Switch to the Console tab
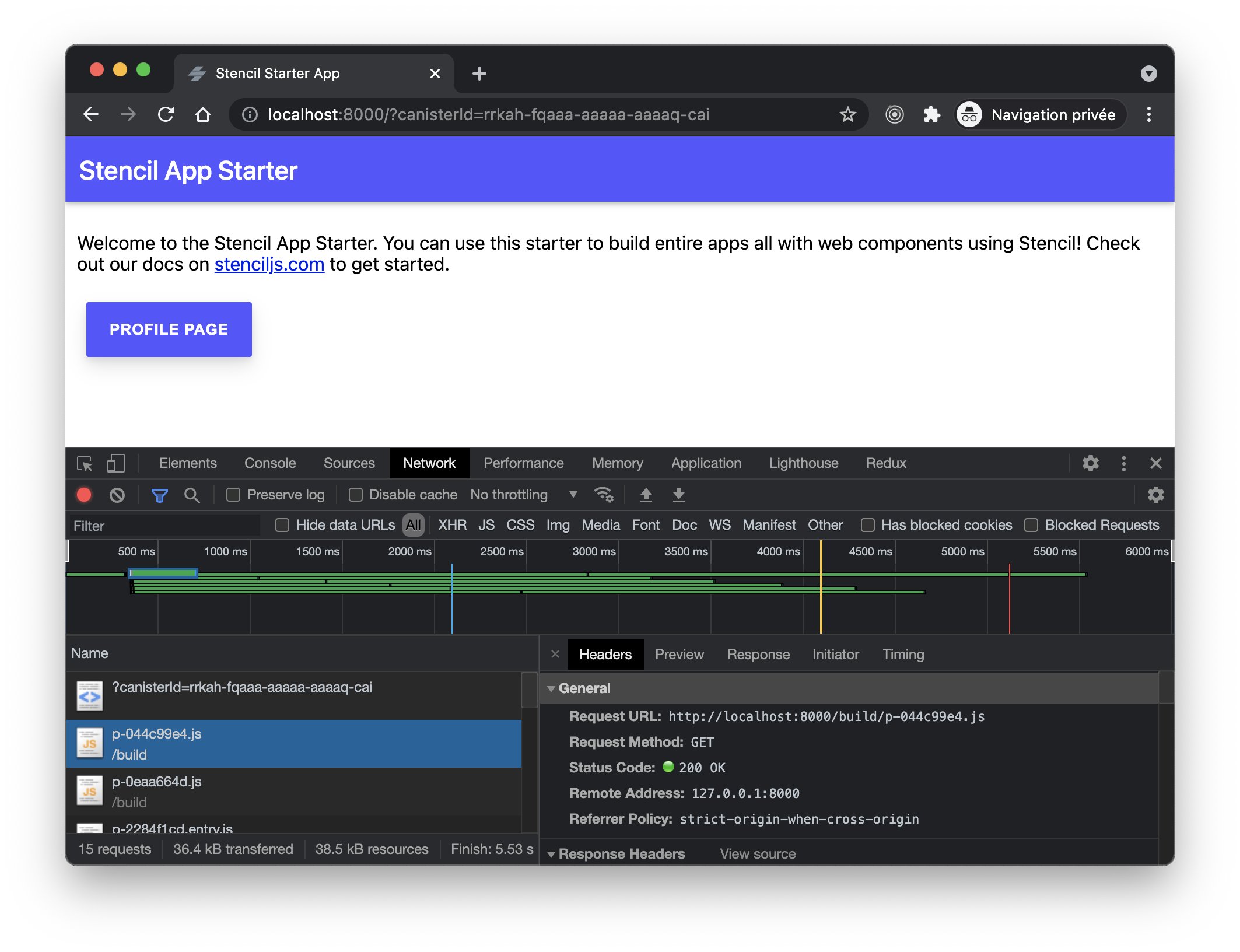Viewport: 1240px width, 952px height. tap(270, 463)
